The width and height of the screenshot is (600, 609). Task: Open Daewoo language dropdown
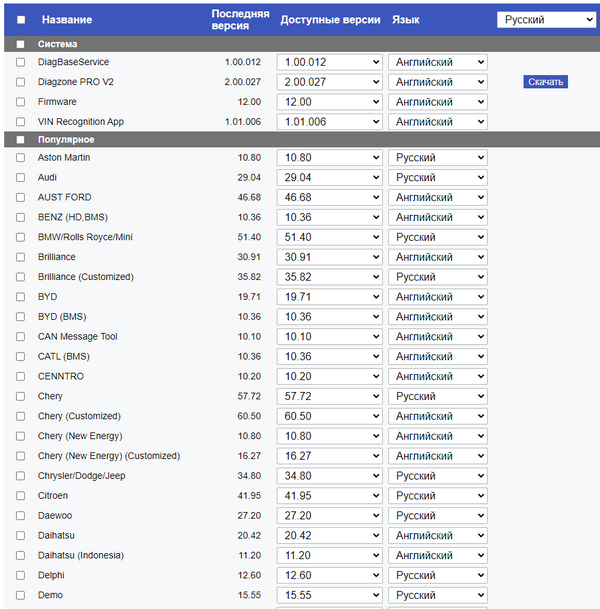pos(438,515)
